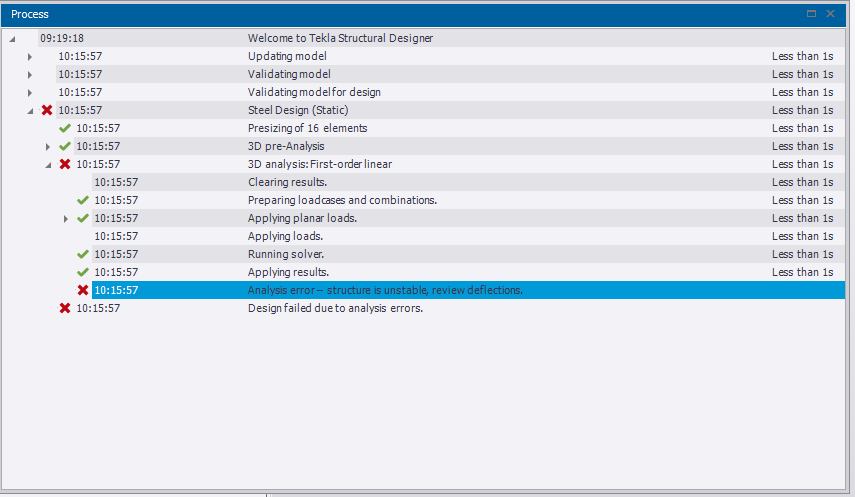Maximize the Process panel

coord(811,14)
